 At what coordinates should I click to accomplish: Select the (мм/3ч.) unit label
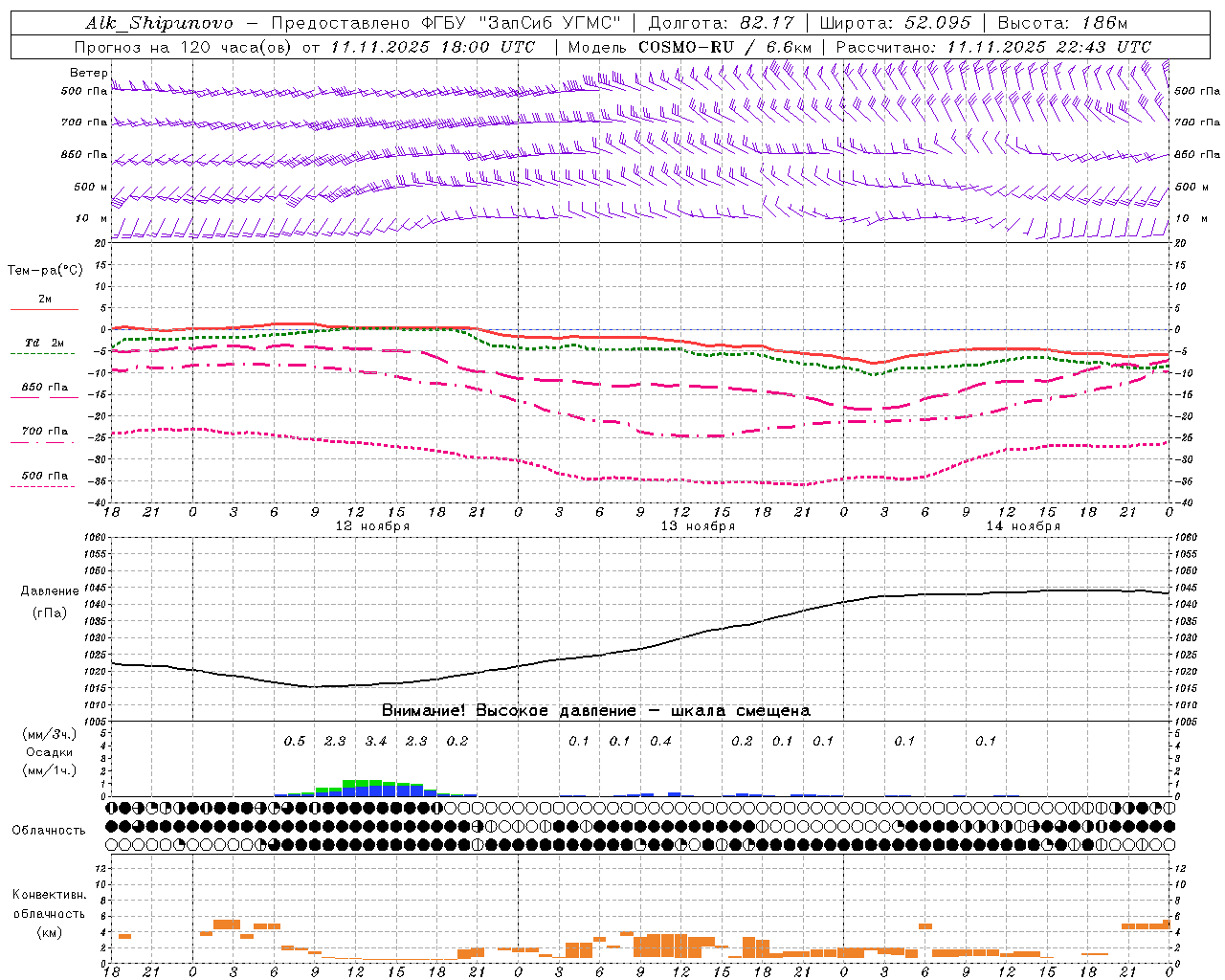[49, 734]
